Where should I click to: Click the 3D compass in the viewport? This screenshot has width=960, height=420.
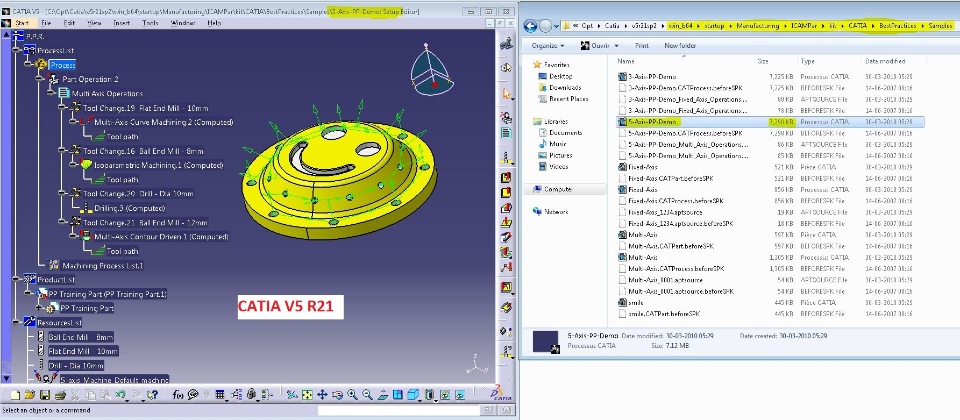pos(432,69)
